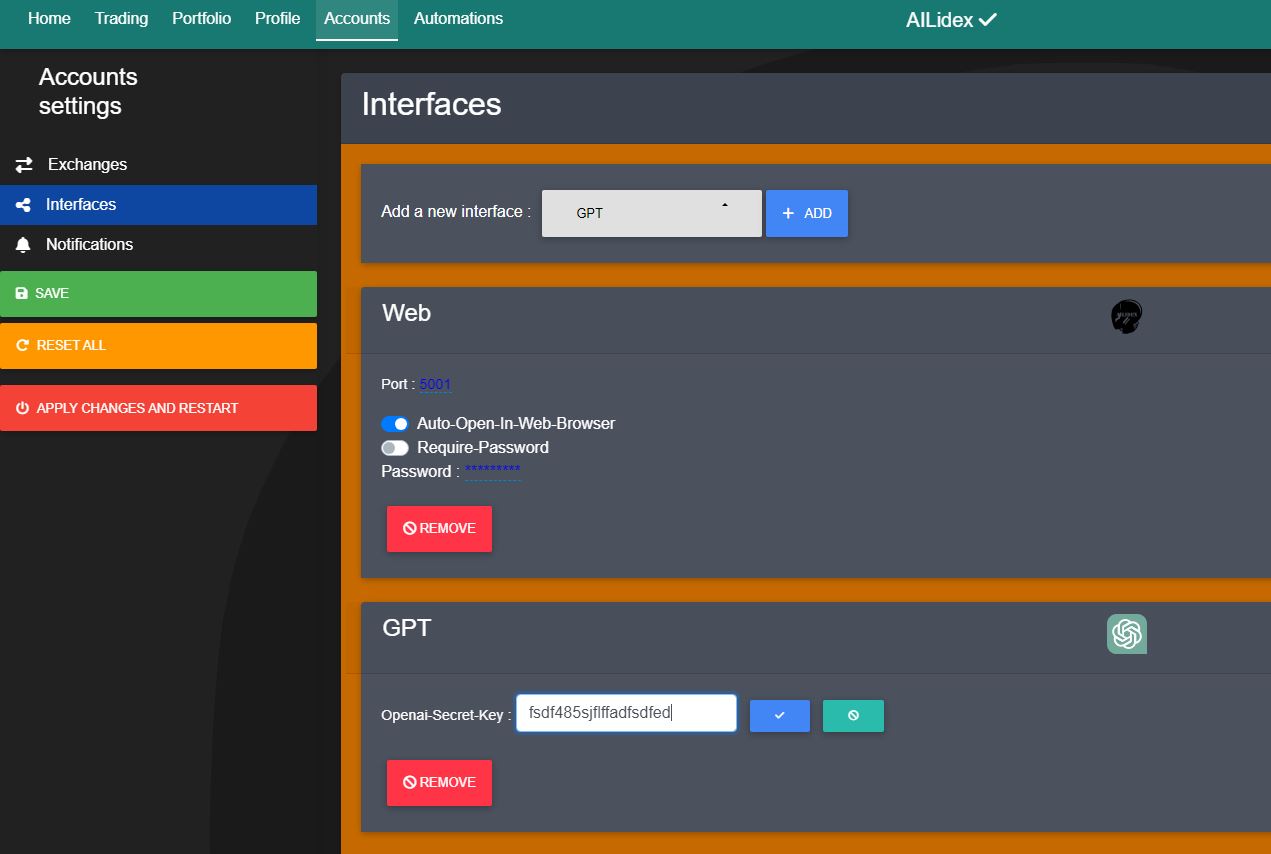Open the Automations section
The width and height of the screenshot is (1271, 854).
pos(458,18)
